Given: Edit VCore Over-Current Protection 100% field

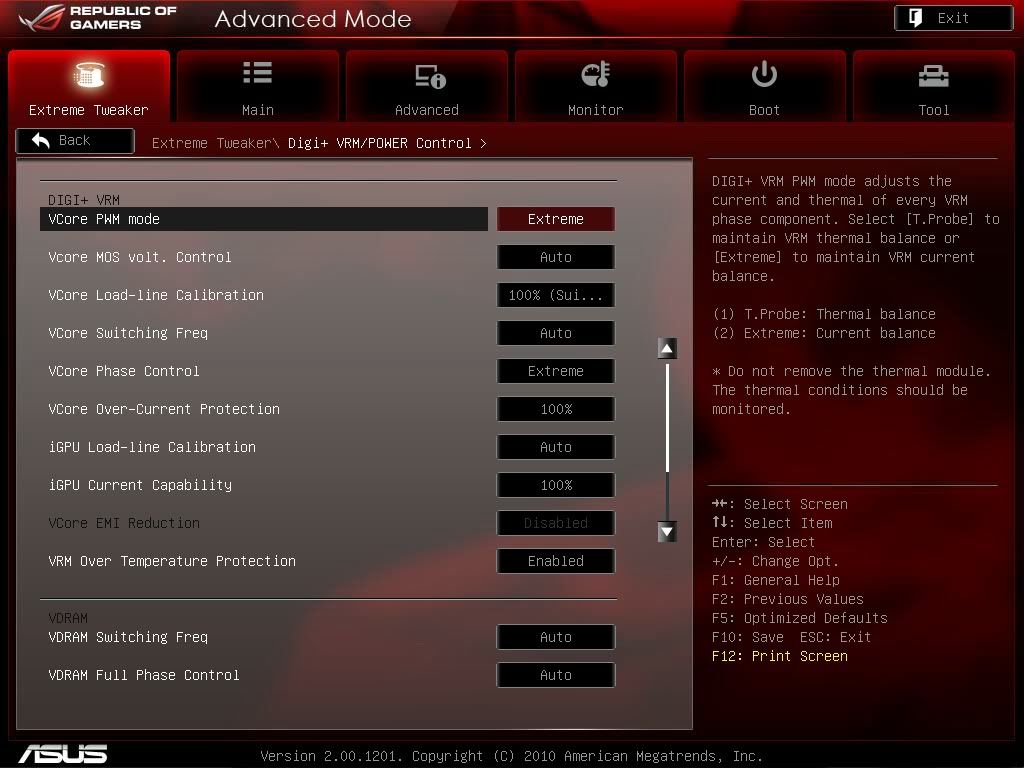Looking at the screenshot, I should pos(555,409).
